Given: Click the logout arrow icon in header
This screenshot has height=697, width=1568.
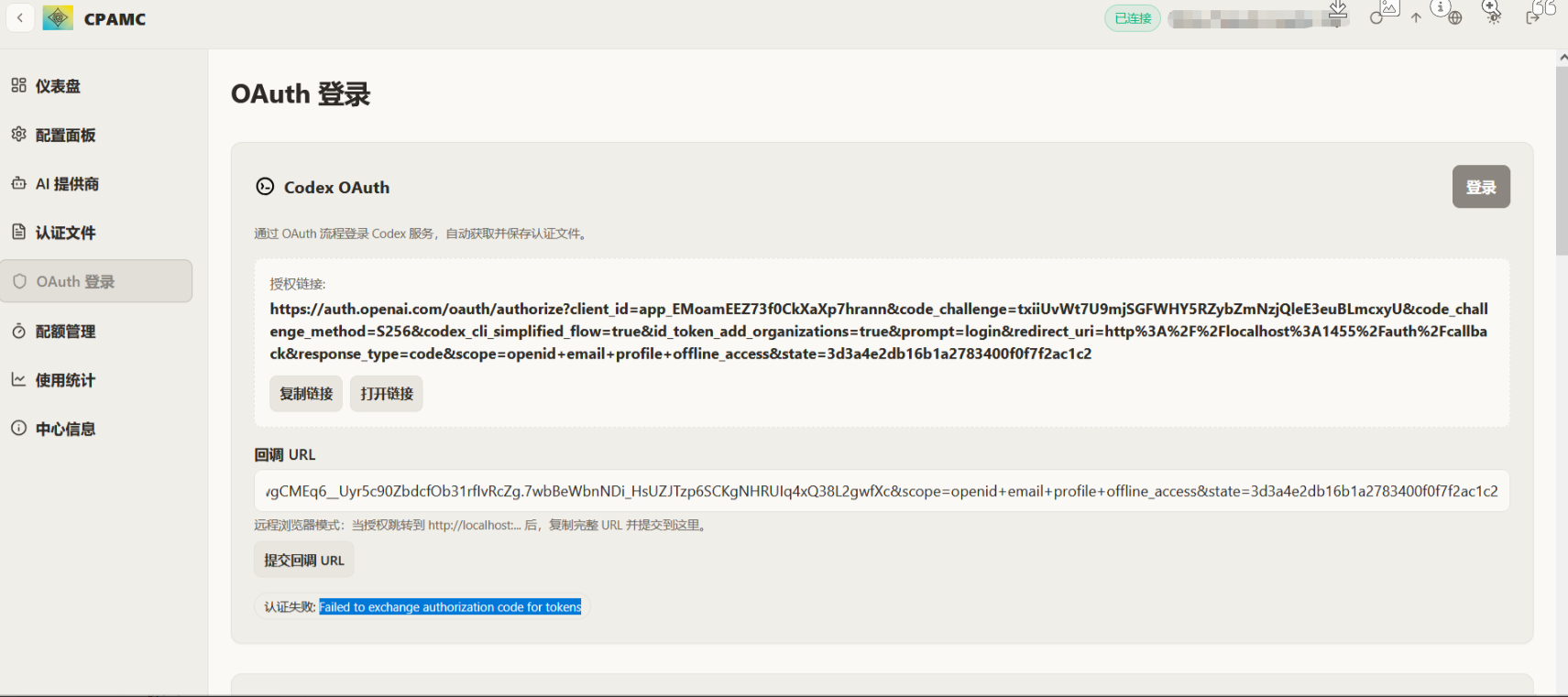Looking at the screenshot, I should pyautogui.click(x=1532, y=17).
